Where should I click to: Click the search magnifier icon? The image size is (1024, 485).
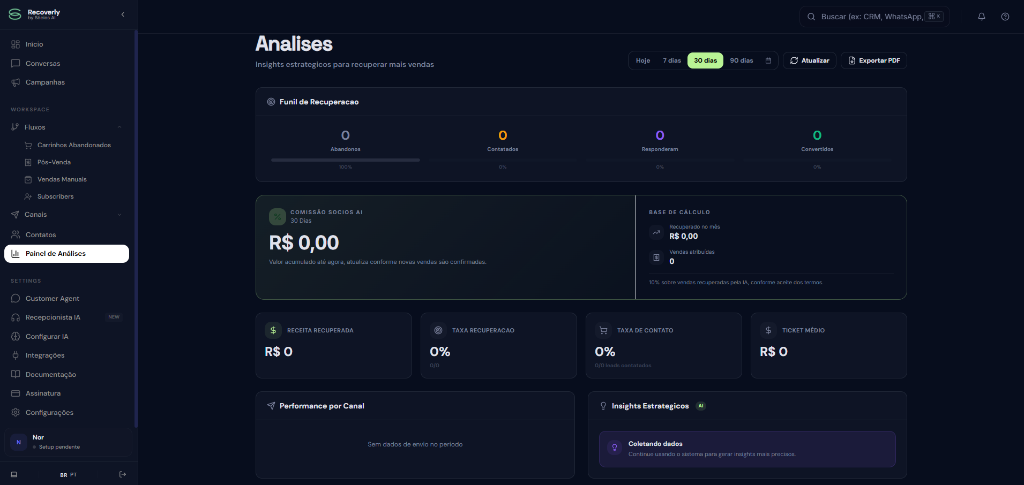(x=811, y=17)
